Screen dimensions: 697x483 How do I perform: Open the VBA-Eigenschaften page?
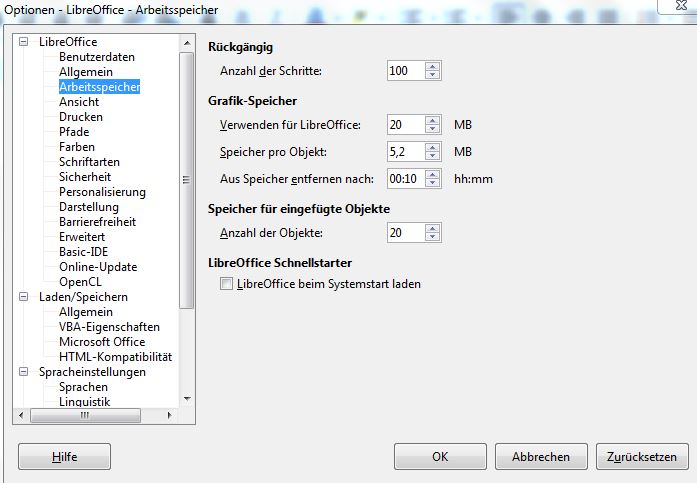109,327
